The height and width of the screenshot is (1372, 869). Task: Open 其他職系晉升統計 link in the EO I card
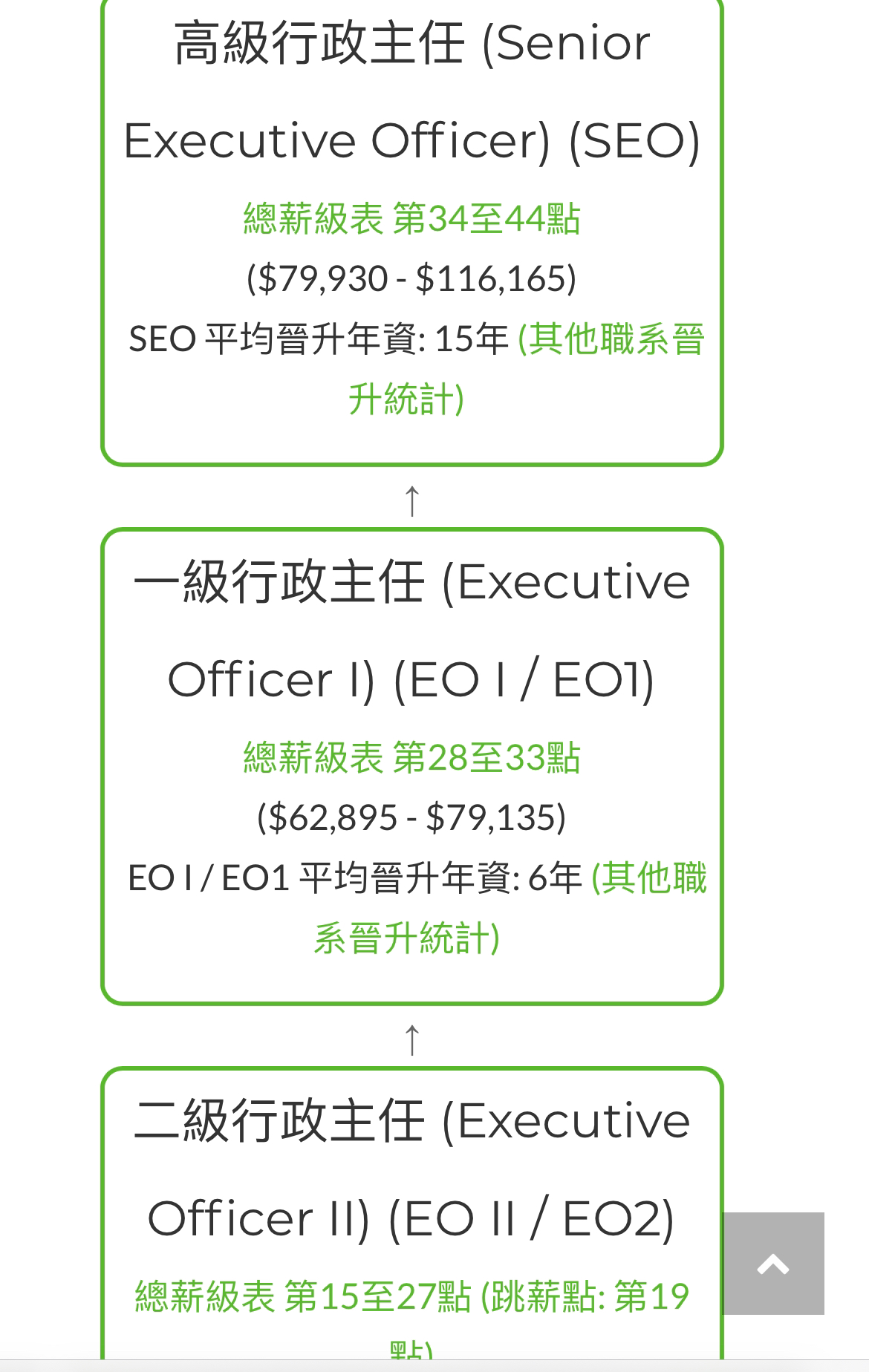pyautogui.click(x=510, y=907)
